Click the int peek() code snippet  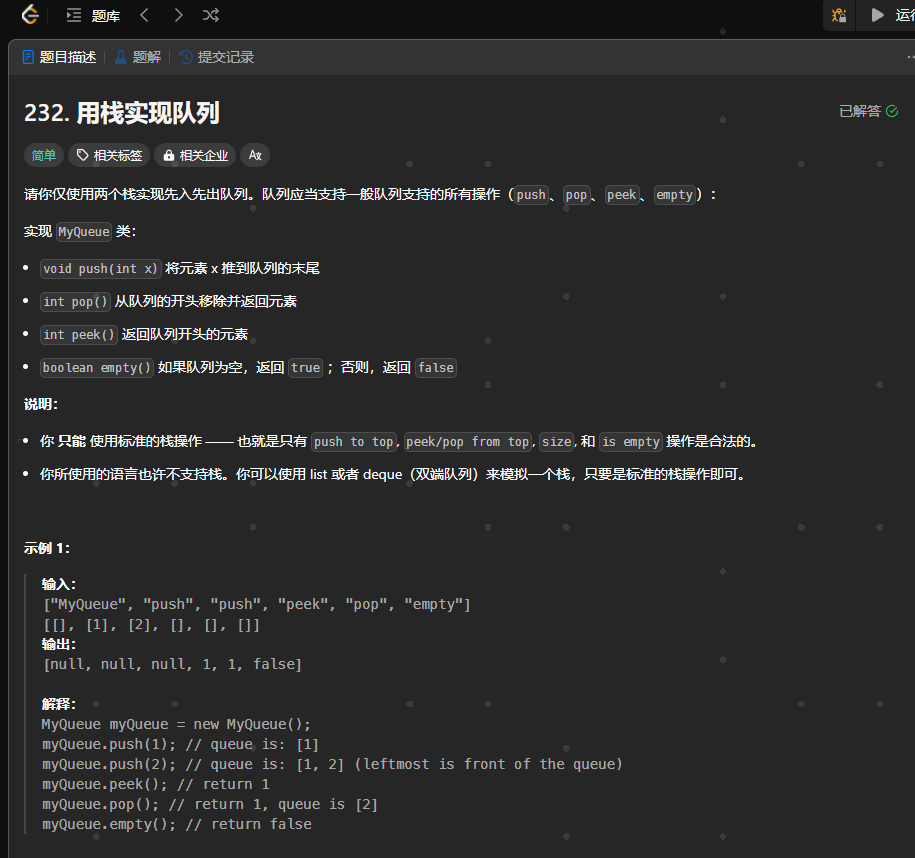coord(79,334)
